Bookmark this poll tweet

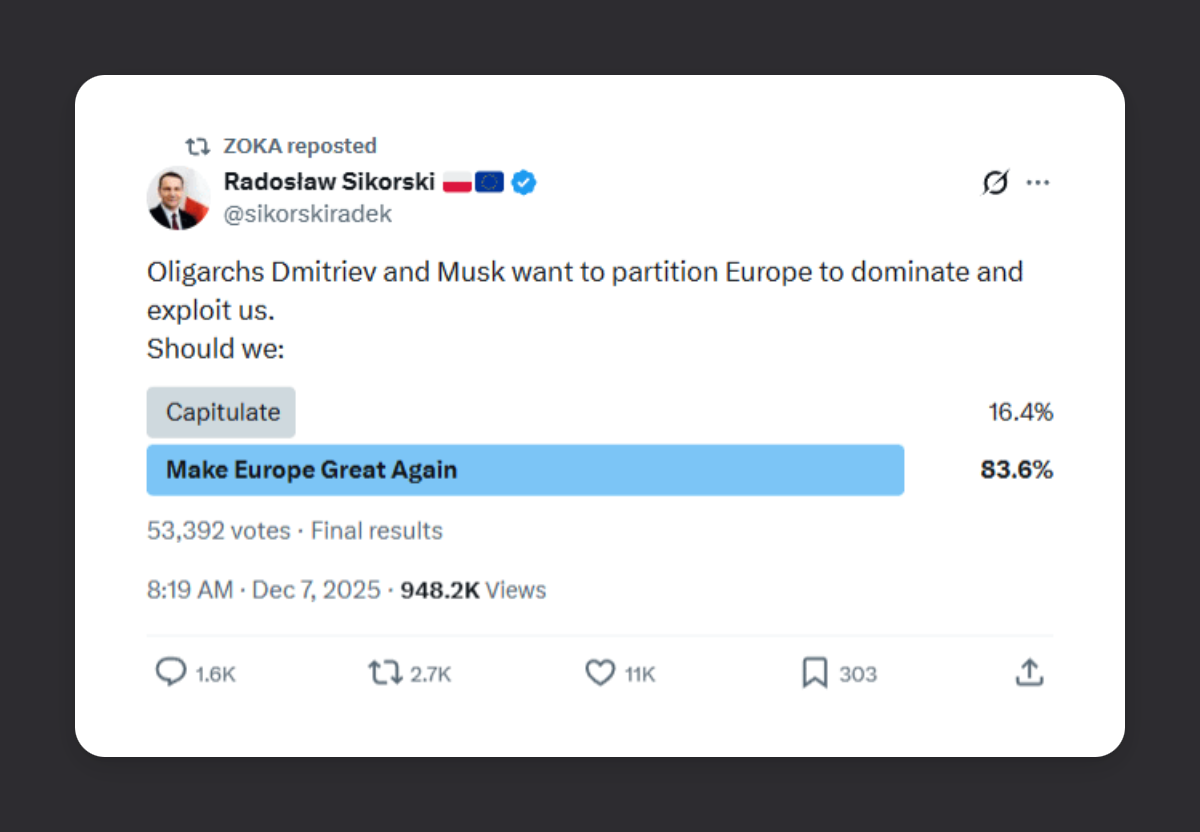(815, 673)
